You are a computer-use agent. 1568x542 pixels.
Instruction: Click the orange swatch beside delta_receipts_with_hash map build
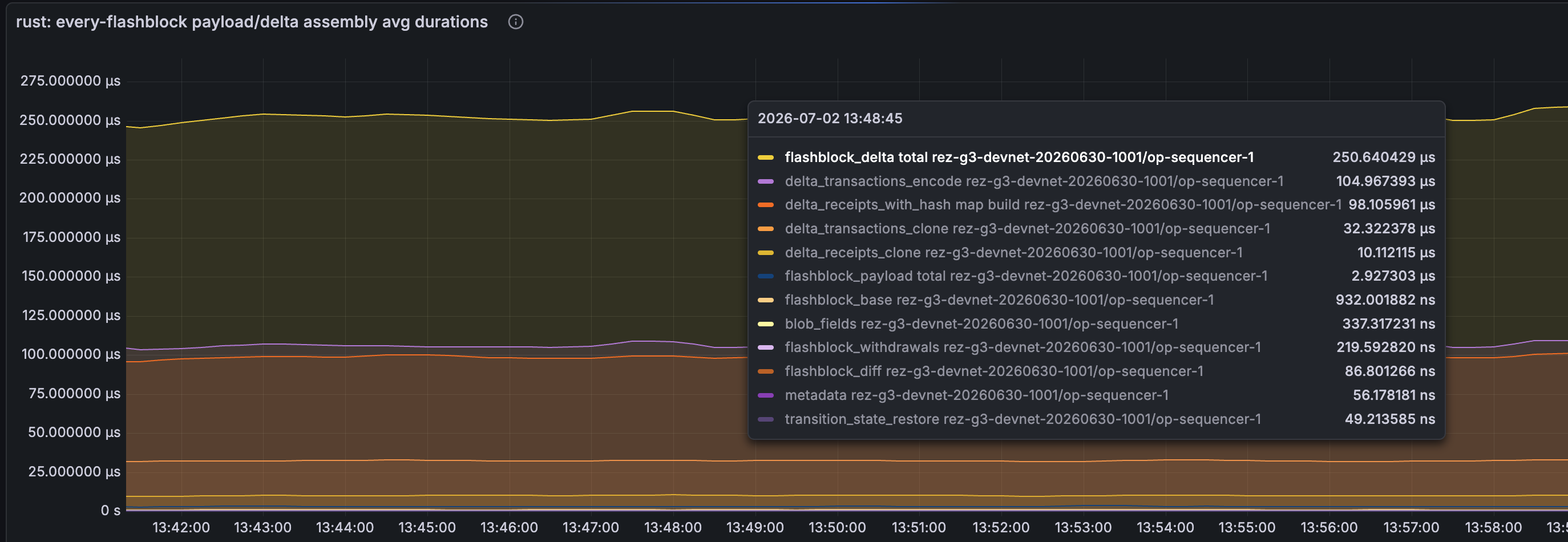765,205
